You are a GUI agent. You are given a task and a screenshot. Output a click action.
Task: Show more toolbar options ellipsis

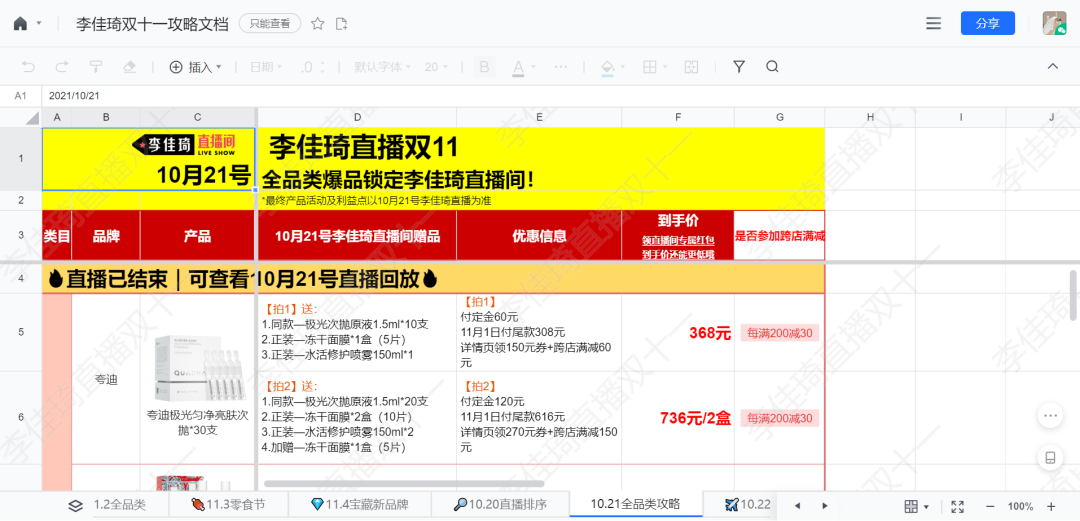click(x=561, y=67)
